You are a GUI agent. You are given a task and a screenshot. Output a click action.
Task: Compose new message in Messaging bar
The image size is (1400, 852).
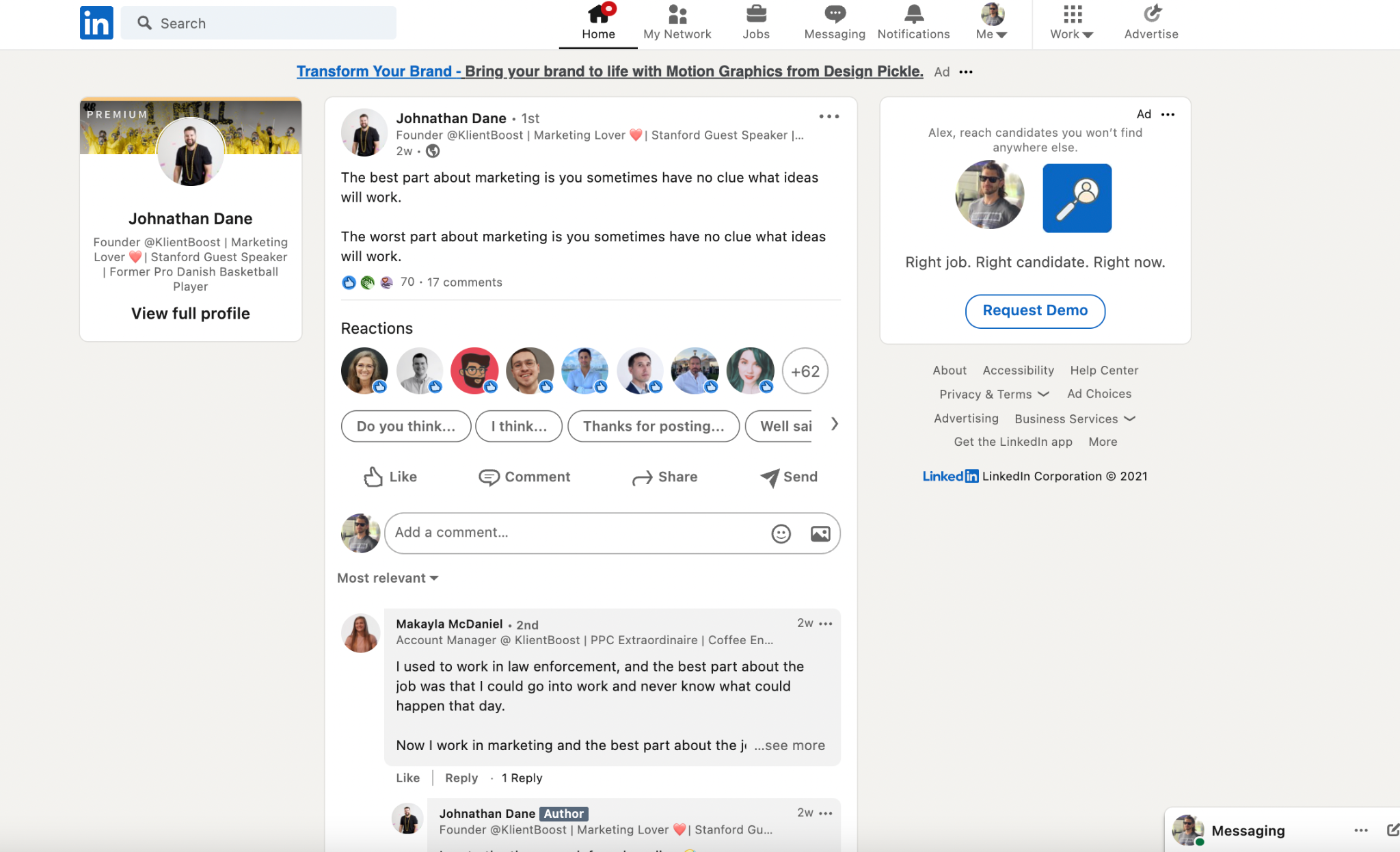point(1392,830)
